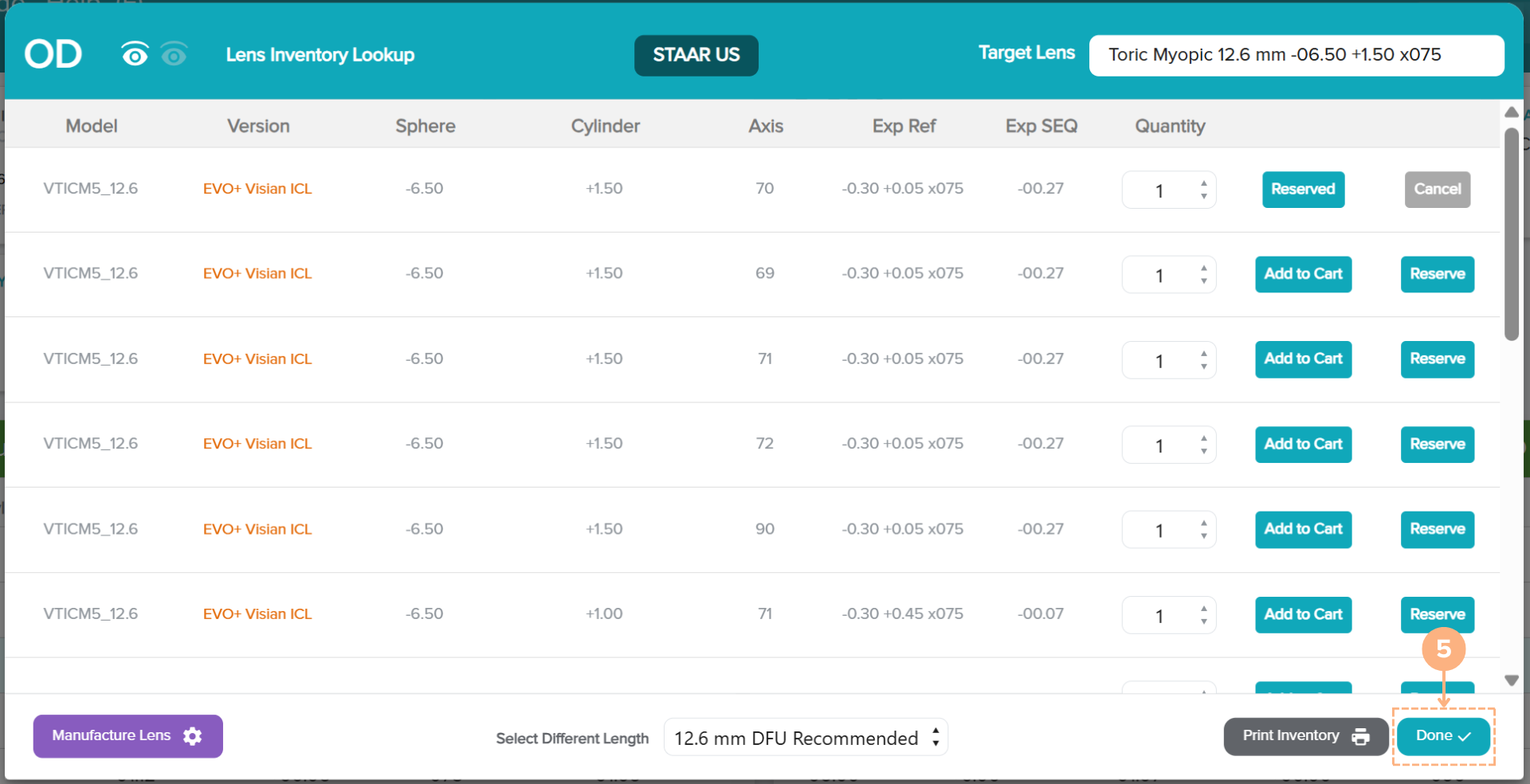Toggle the Reserved state for axis 70 lens

pyautogui.click(x=1303, y=190)
